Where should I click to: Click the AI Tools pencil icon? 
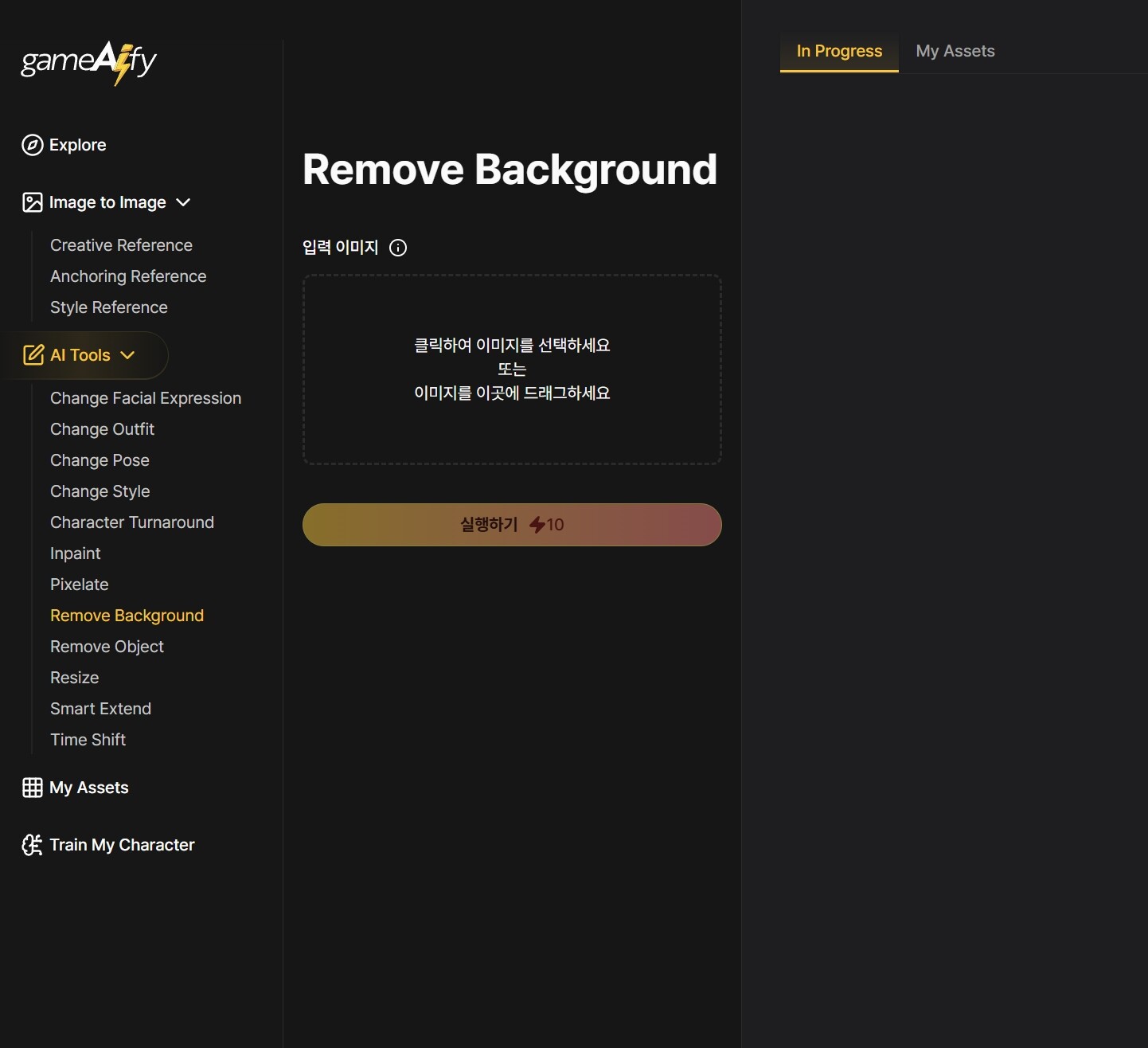(33, 355)
